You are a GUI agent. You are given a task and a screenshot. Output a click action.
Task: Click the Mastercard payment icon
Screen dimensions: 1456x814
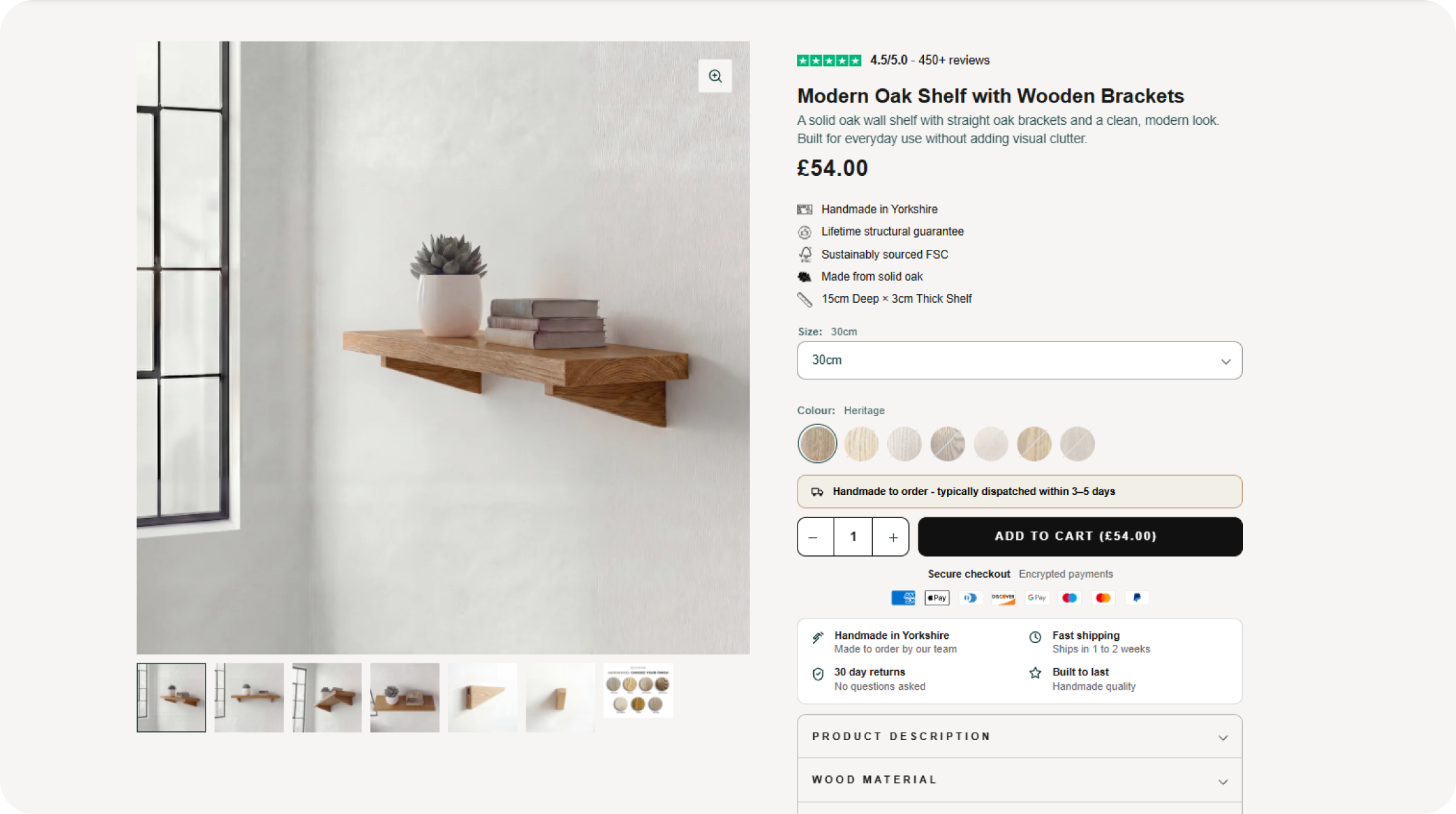coord(1103,597)
